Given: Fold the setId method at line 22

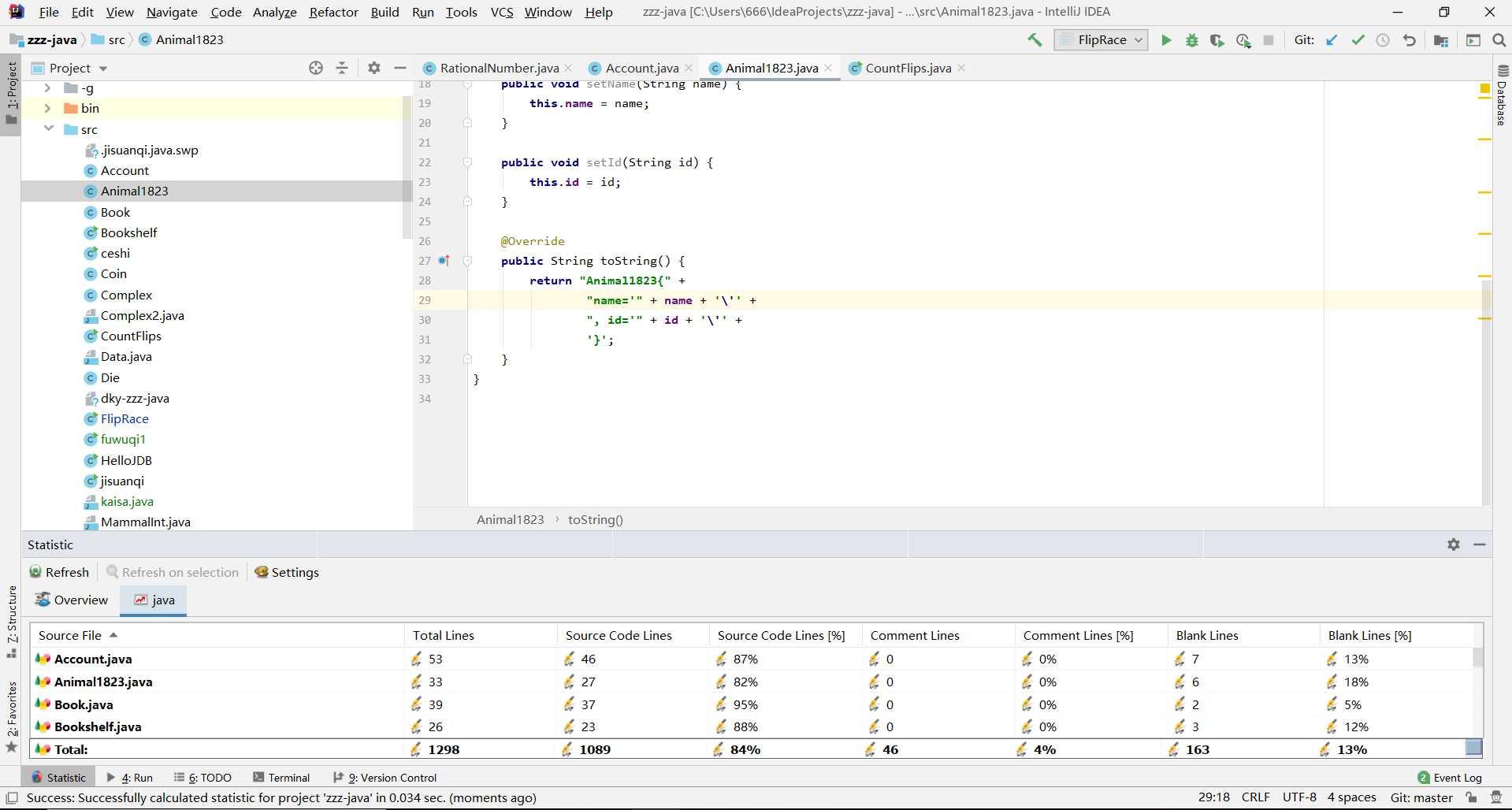Looking at the screenshot, I should click(467, 162).
